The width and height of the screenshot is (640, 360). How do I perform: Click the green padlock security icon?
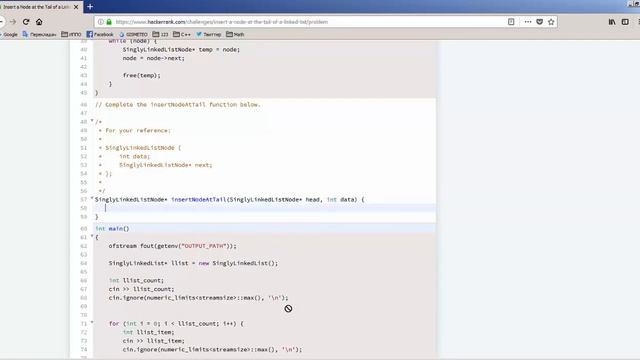109,22
